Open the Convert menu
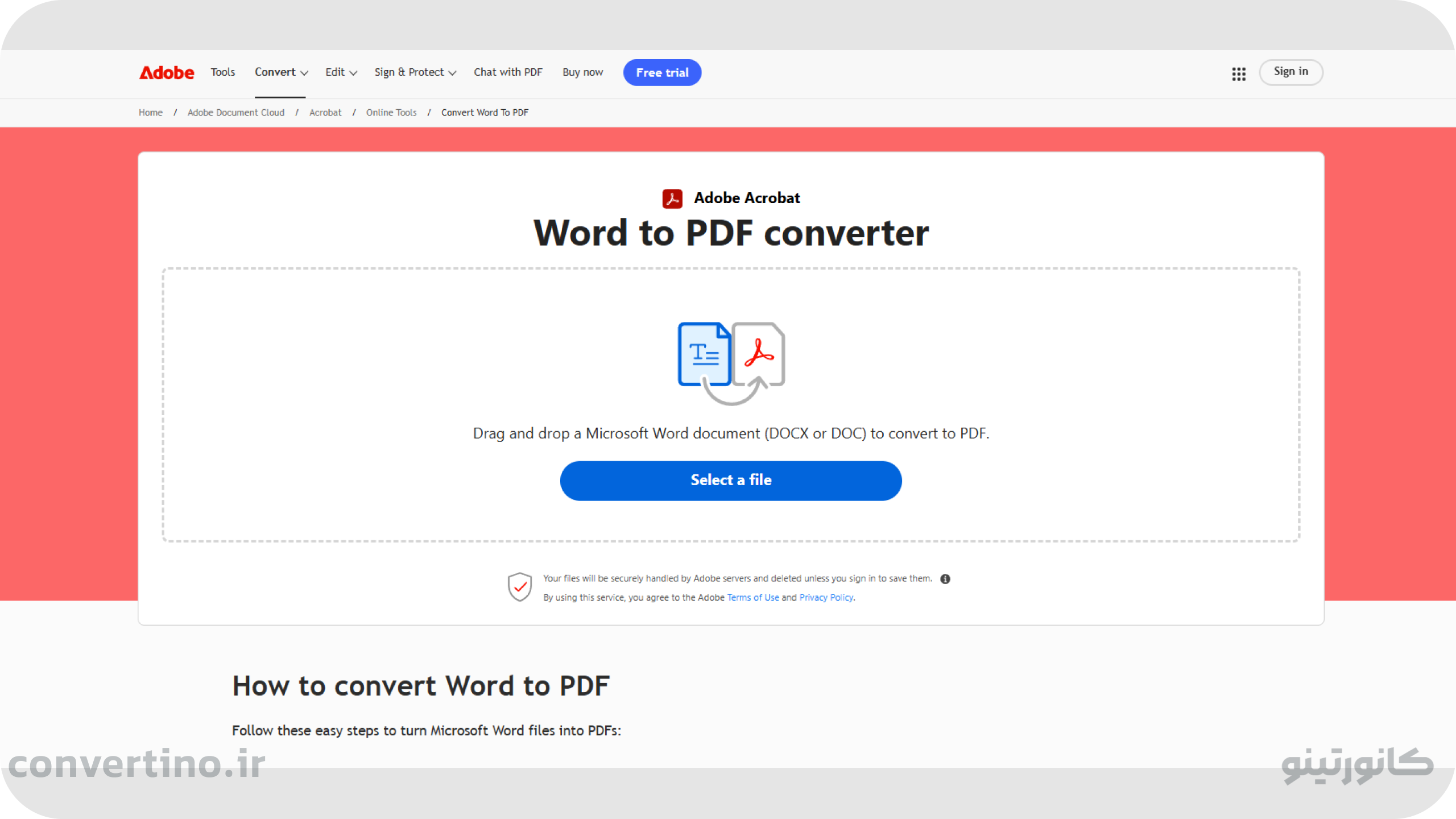The height and width of the screenshot is (819, 1456). pyautogui.click(x=281, y=72)
